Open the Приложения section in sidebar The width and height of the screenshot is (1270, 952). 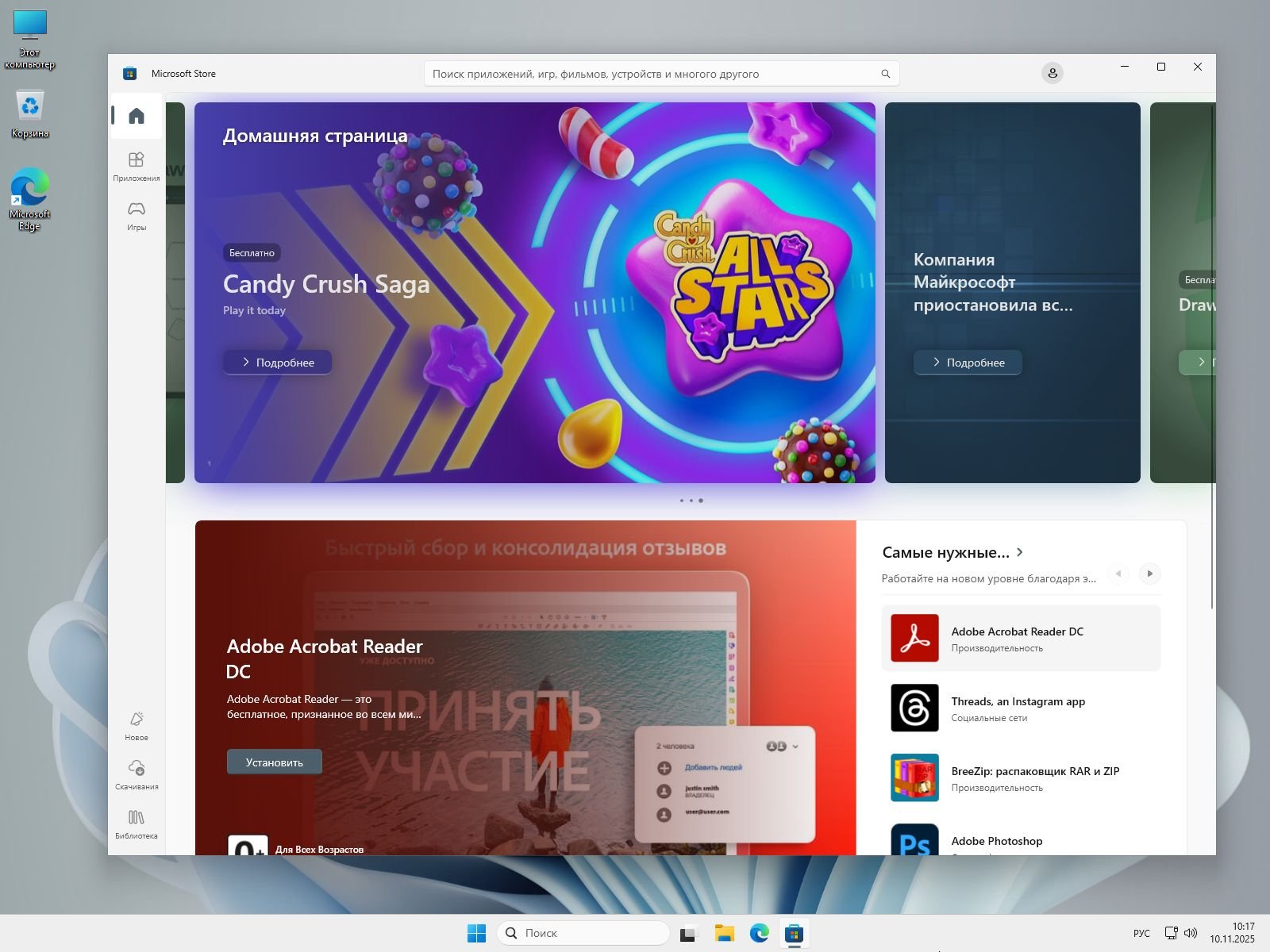[x=137, y=166]
